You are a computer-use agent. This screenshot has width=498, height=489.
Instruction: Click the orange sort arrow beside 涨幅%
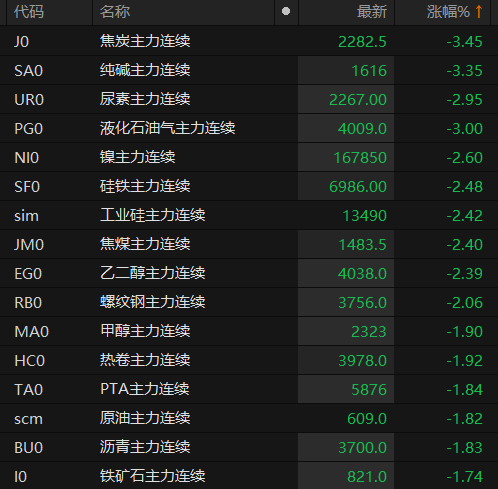tap(479, 12)
